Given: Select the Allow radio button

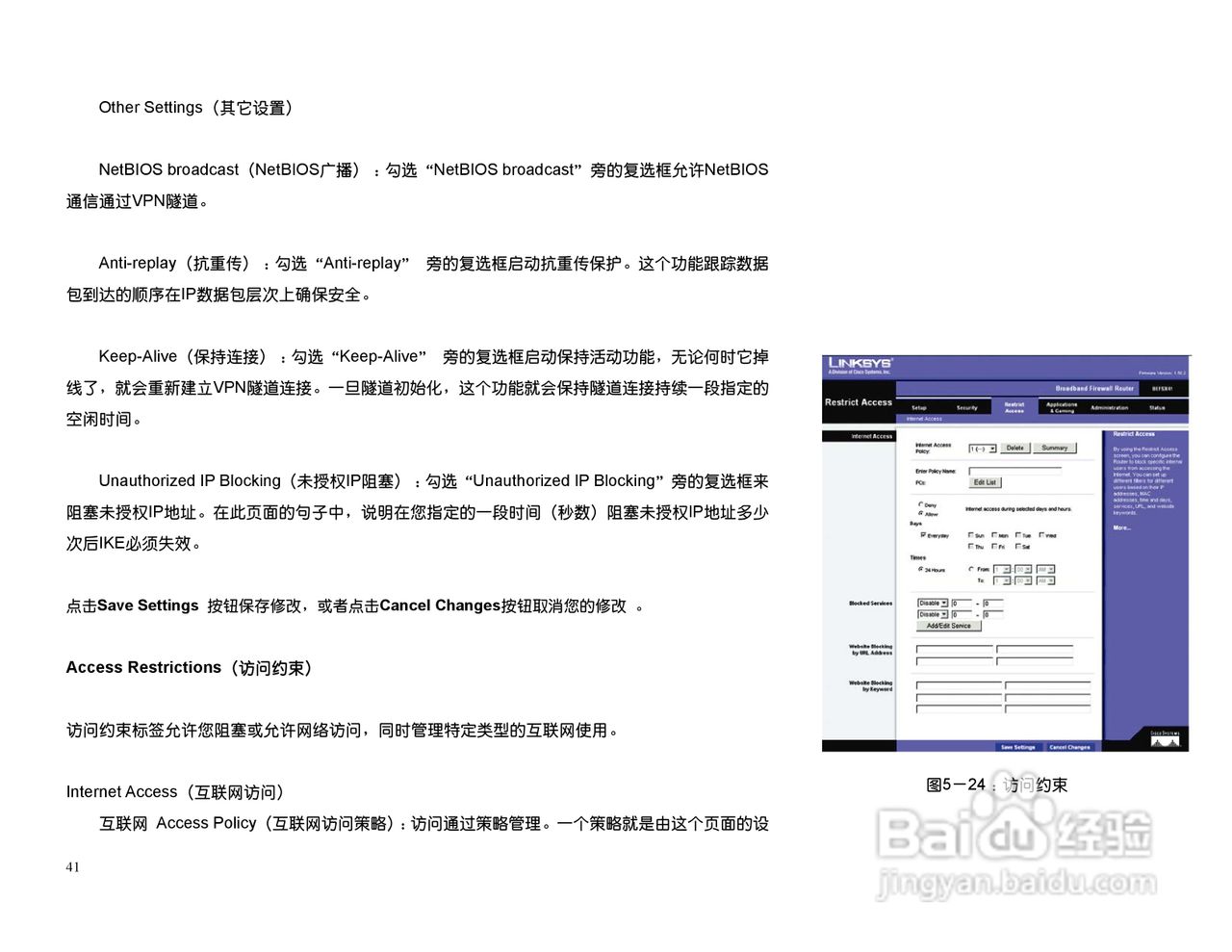Looking at the screenshot, I should [x=920, y=513].
